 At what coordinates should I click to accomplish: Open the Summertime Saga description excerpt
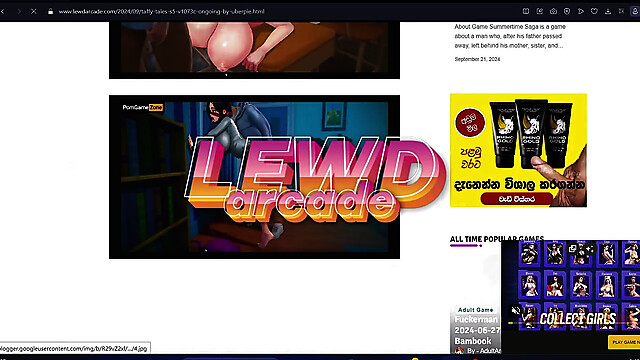510,36
